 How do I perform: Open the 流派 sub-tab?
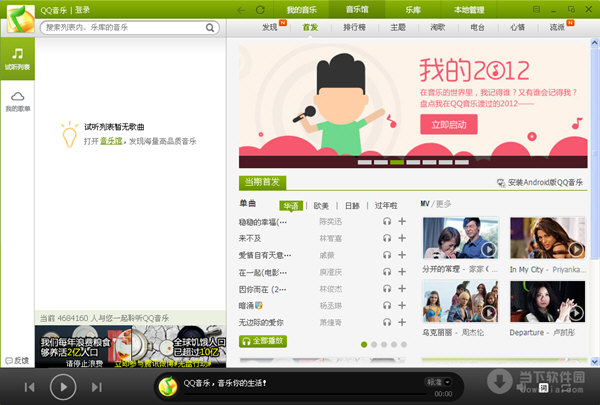557,28
